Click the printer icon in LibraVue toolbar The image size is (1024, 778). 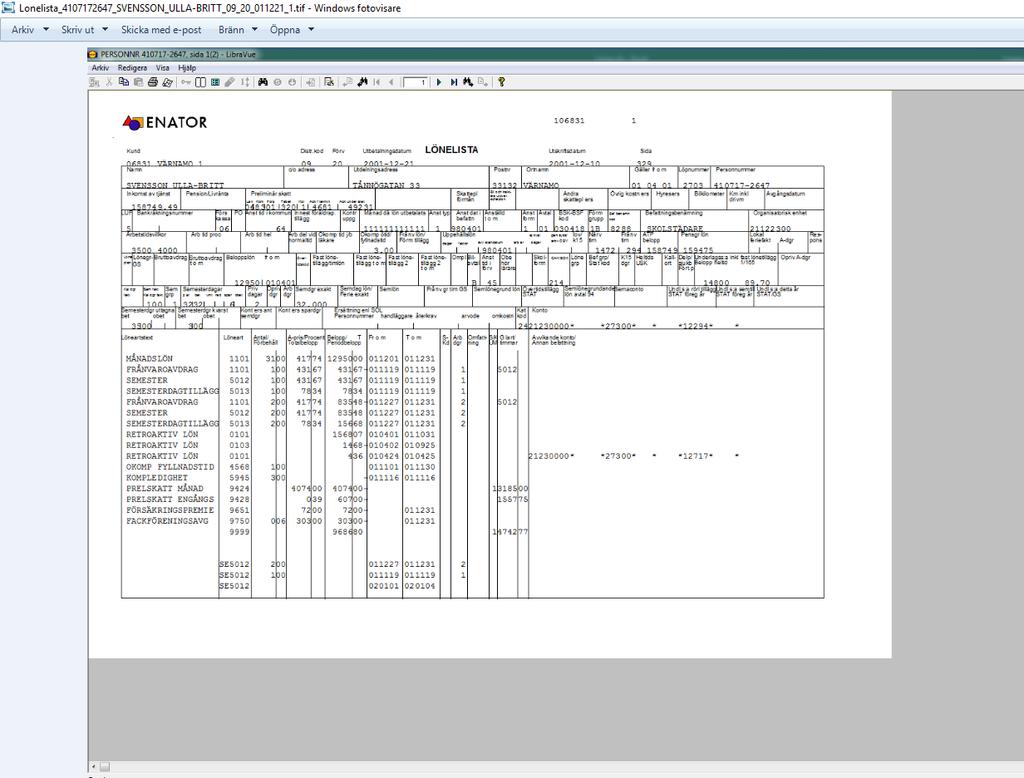(153, 82)
